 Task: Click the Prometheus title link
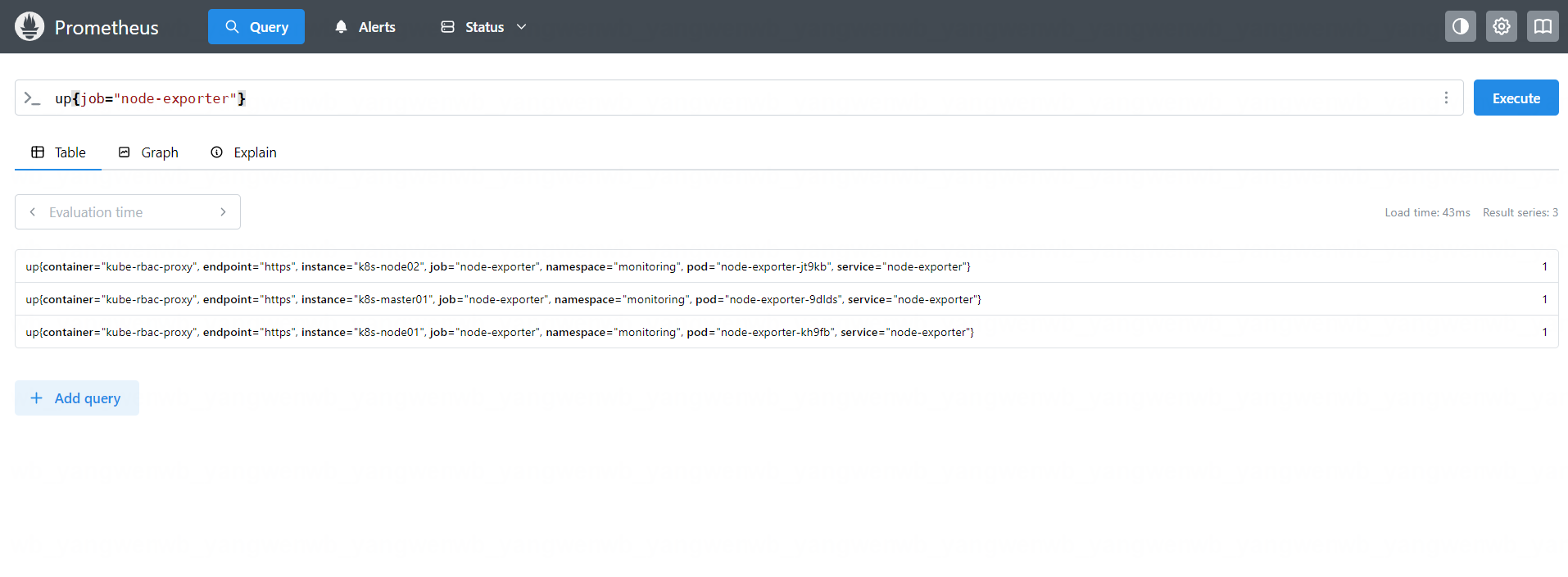(x=106, y=28)
